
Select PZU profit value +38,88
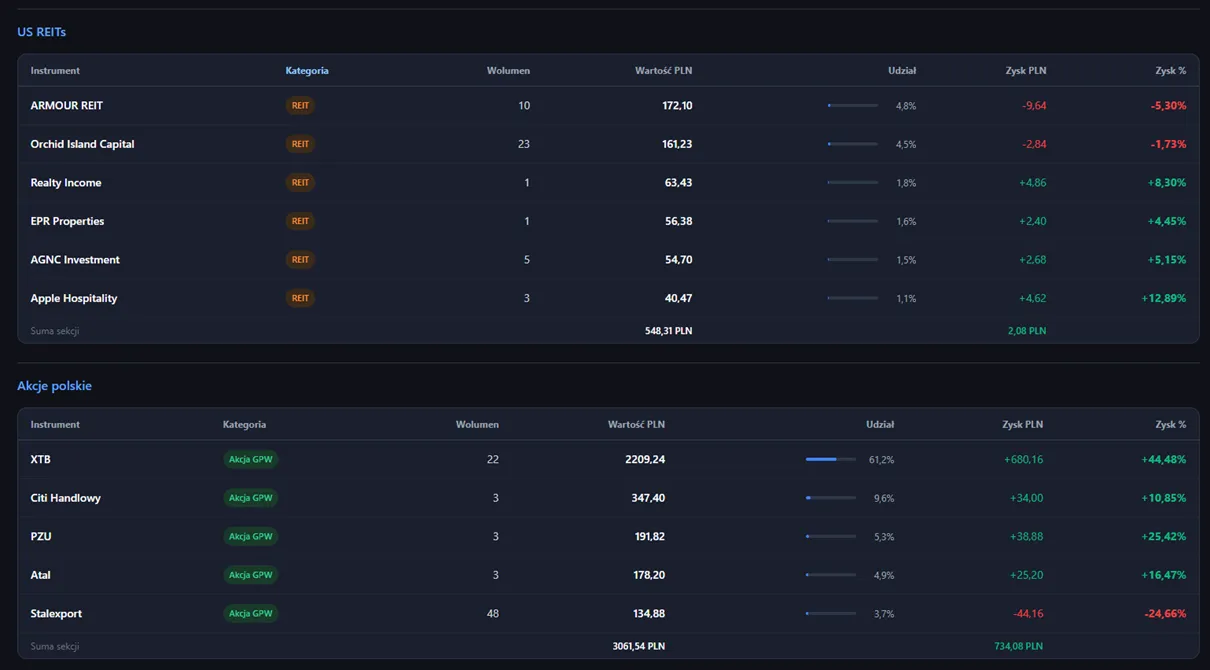pos(1026,537)
